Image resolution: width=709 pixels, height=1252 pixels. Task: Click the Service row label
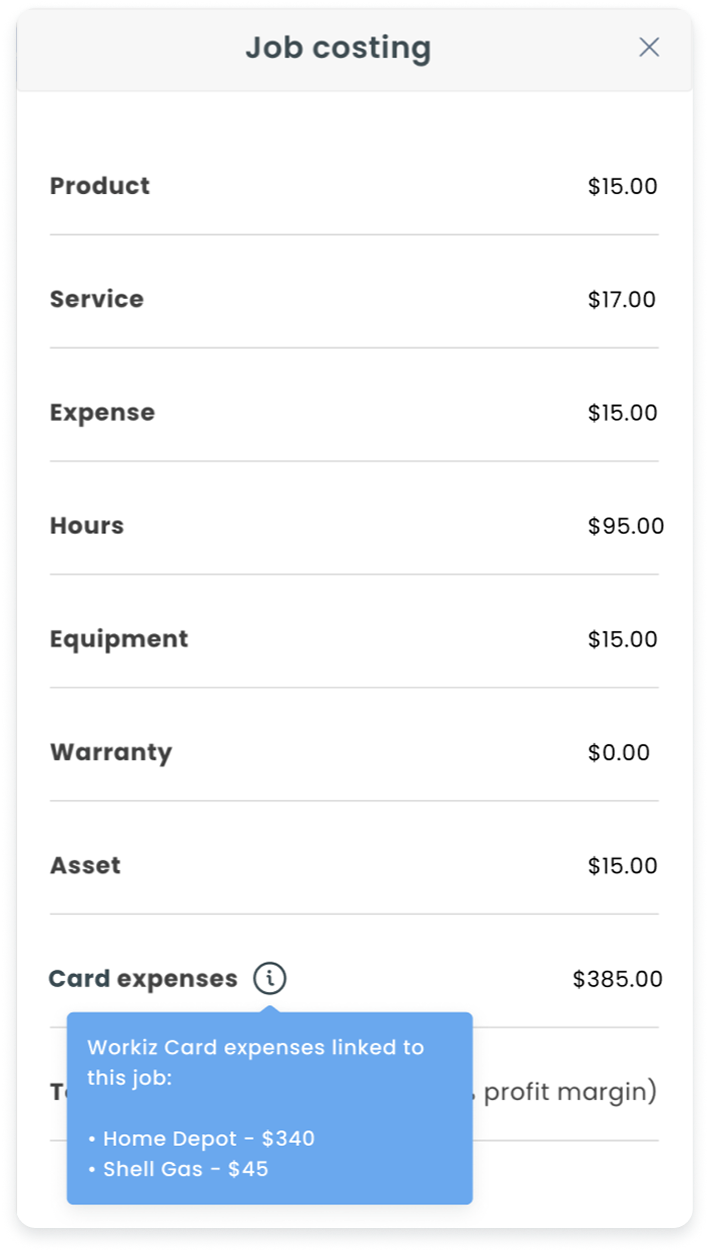coord(97,299)
